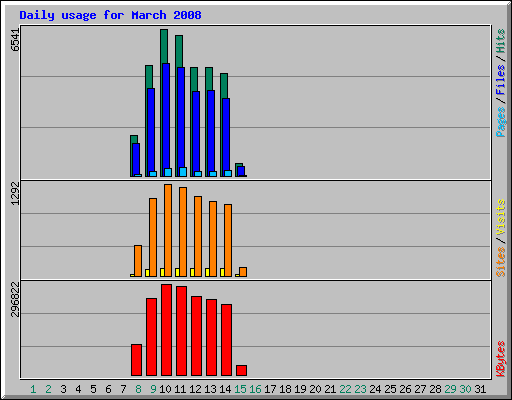
Task: Click the 296822 KBytes axis value
Action: pyautogui.click(x=15, y=299)
